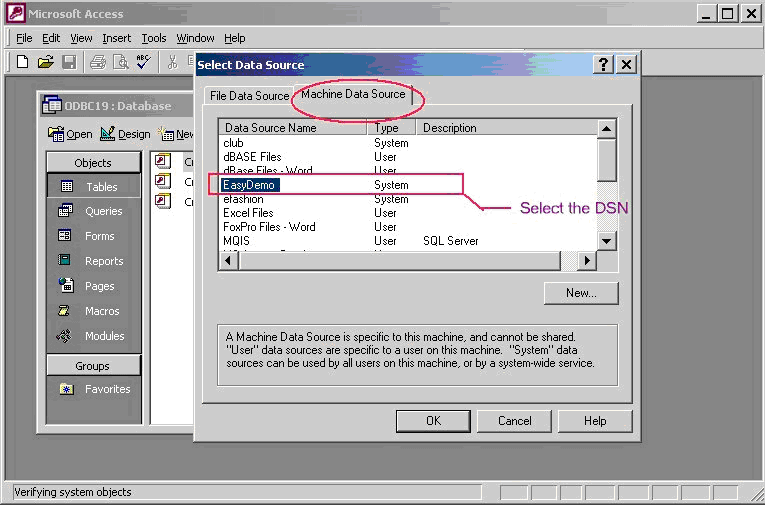
Task: Click the list's scroll up arrow
Action: [606, 129]
